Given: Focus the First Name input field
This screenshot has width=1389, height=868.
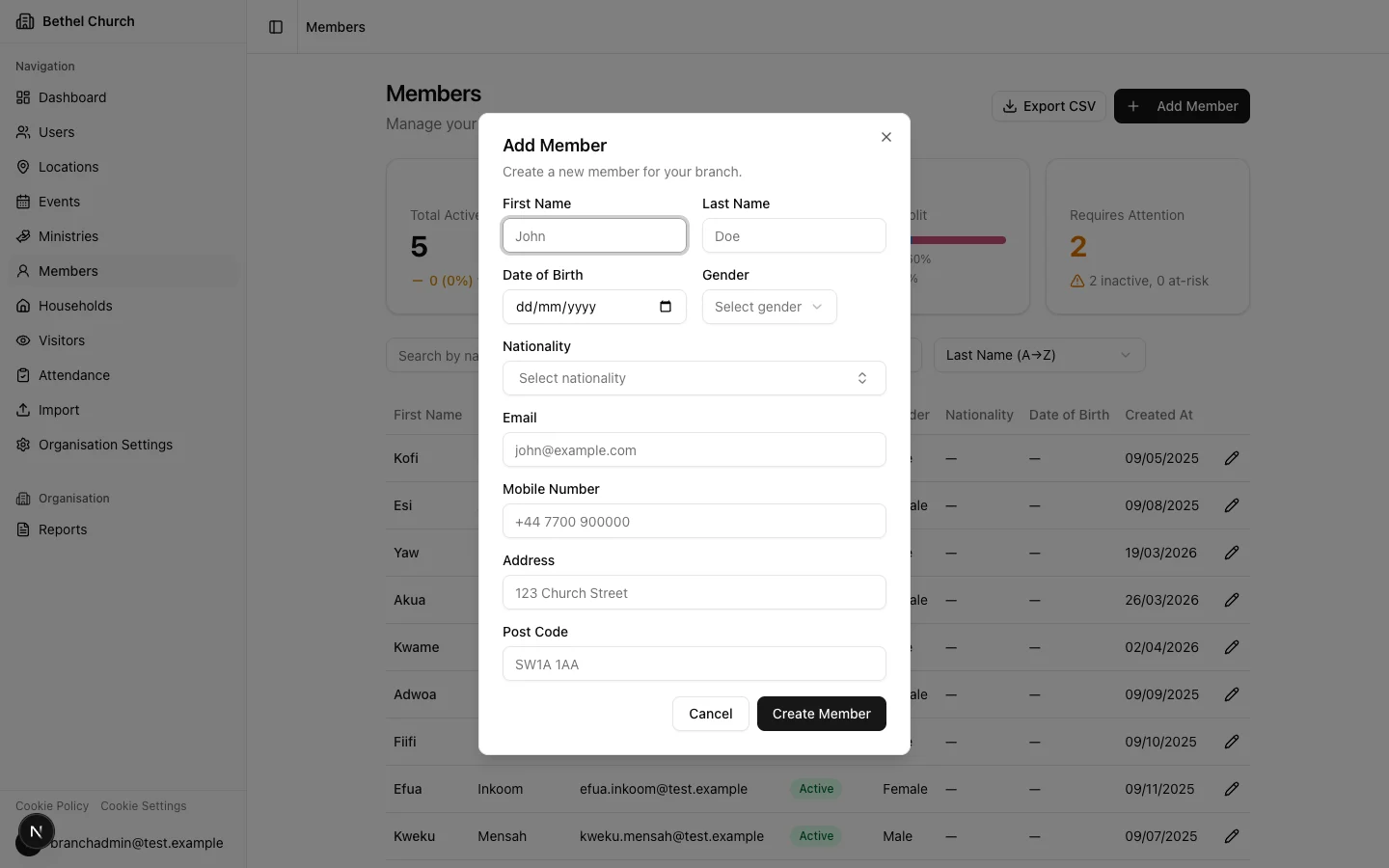Looking at the screenshot, I should [x=594, y=235].
